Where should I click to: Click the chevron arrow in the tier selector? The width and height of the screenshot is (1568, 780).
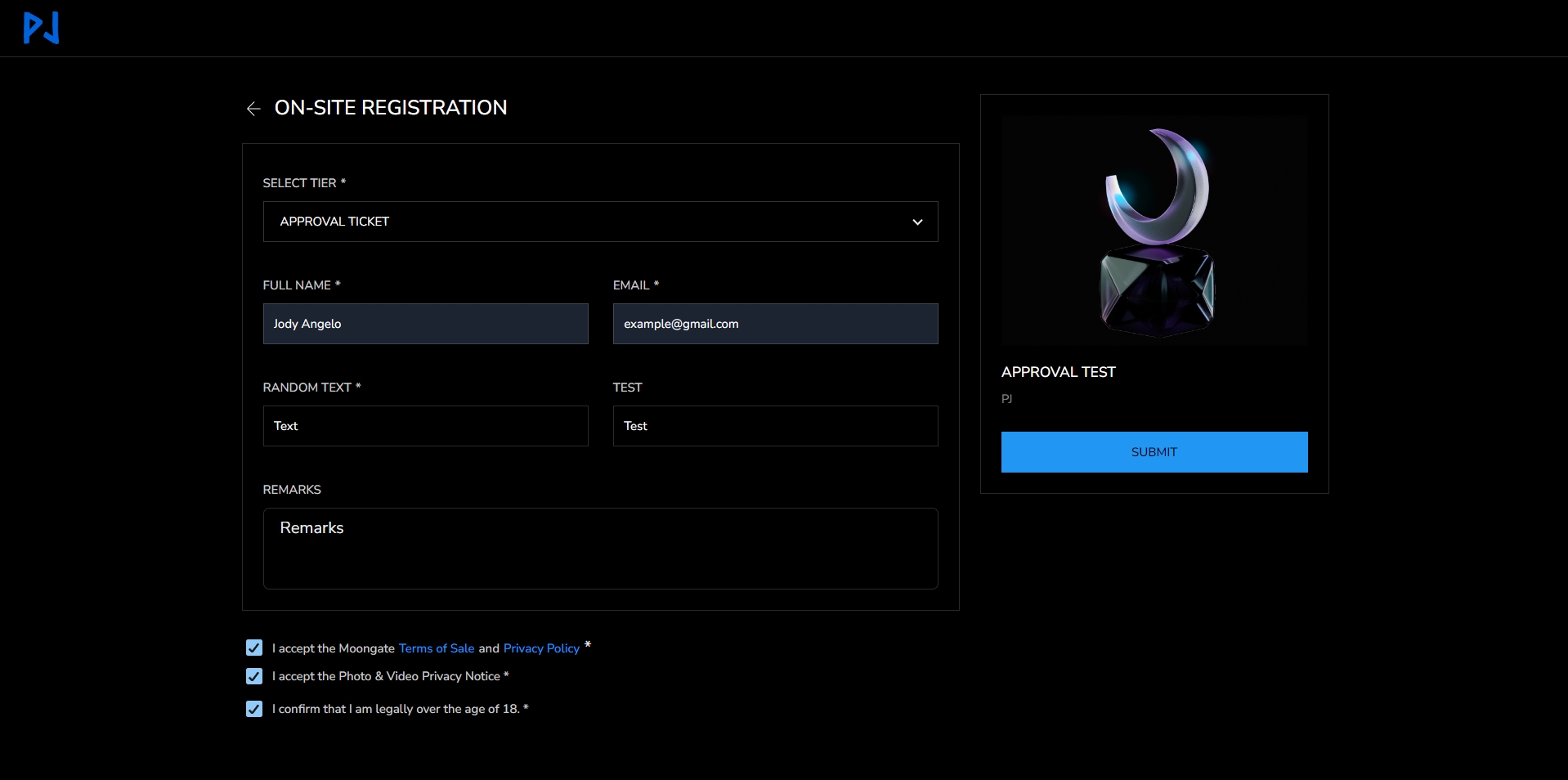(x=917, y=222)
